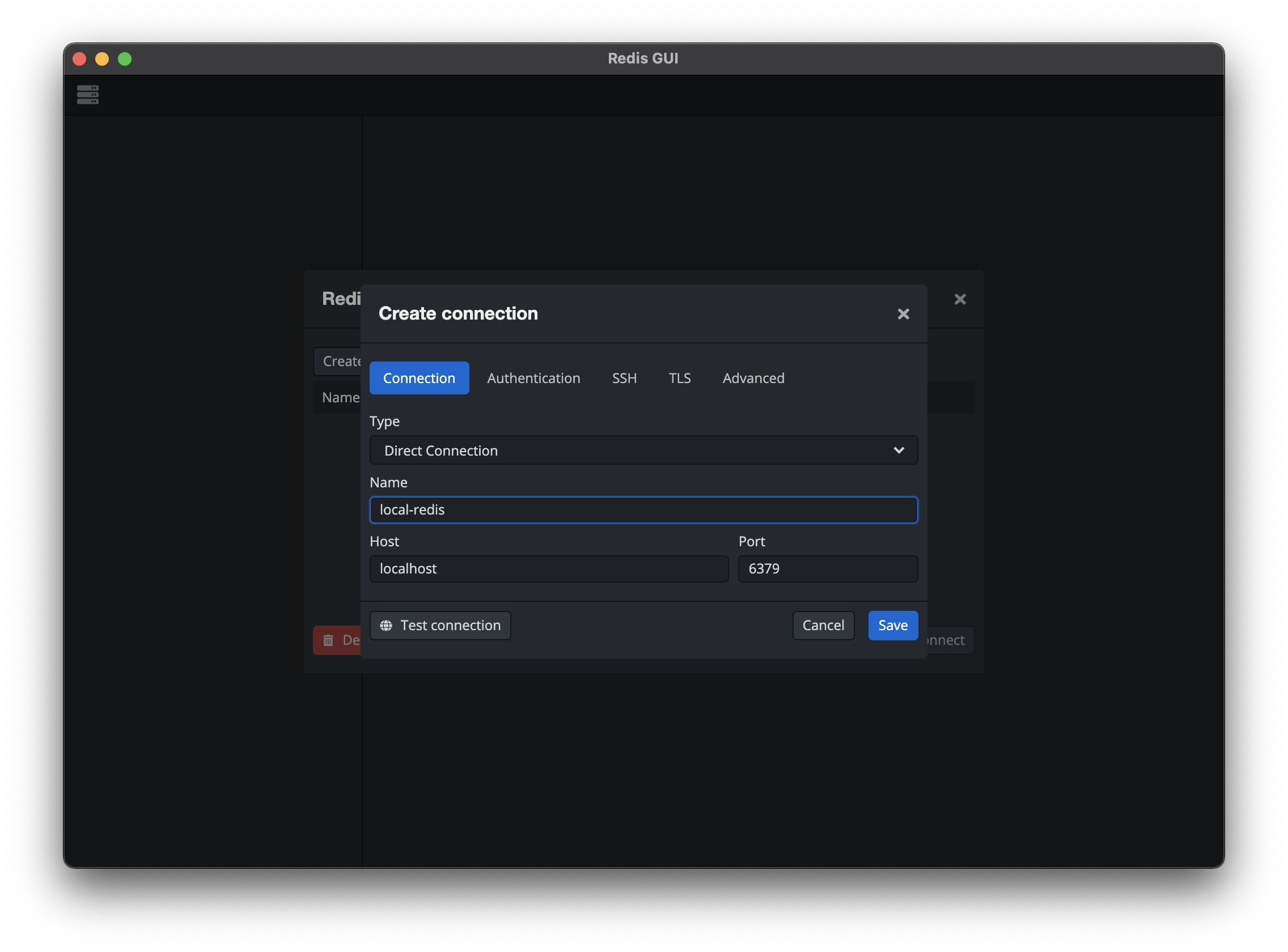
Task: Cancel the connection creation
Action: coord(823,625)
